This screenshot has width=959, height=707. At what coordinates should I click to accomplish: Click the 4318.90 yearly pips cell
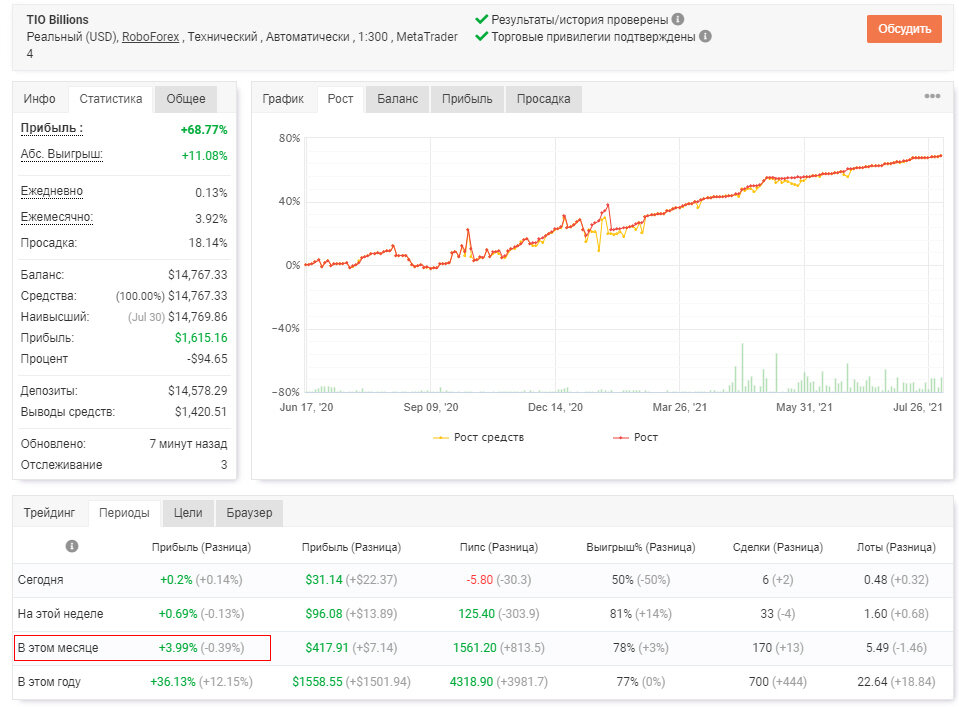point(498,681)
